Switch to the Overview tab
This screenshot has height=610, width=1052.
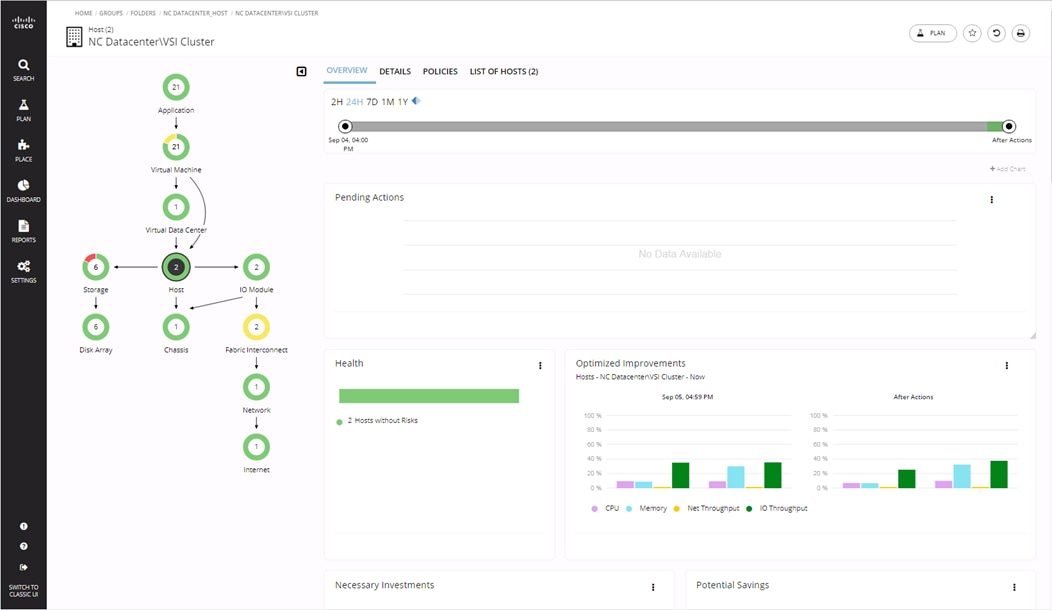[x=347, y=70]
